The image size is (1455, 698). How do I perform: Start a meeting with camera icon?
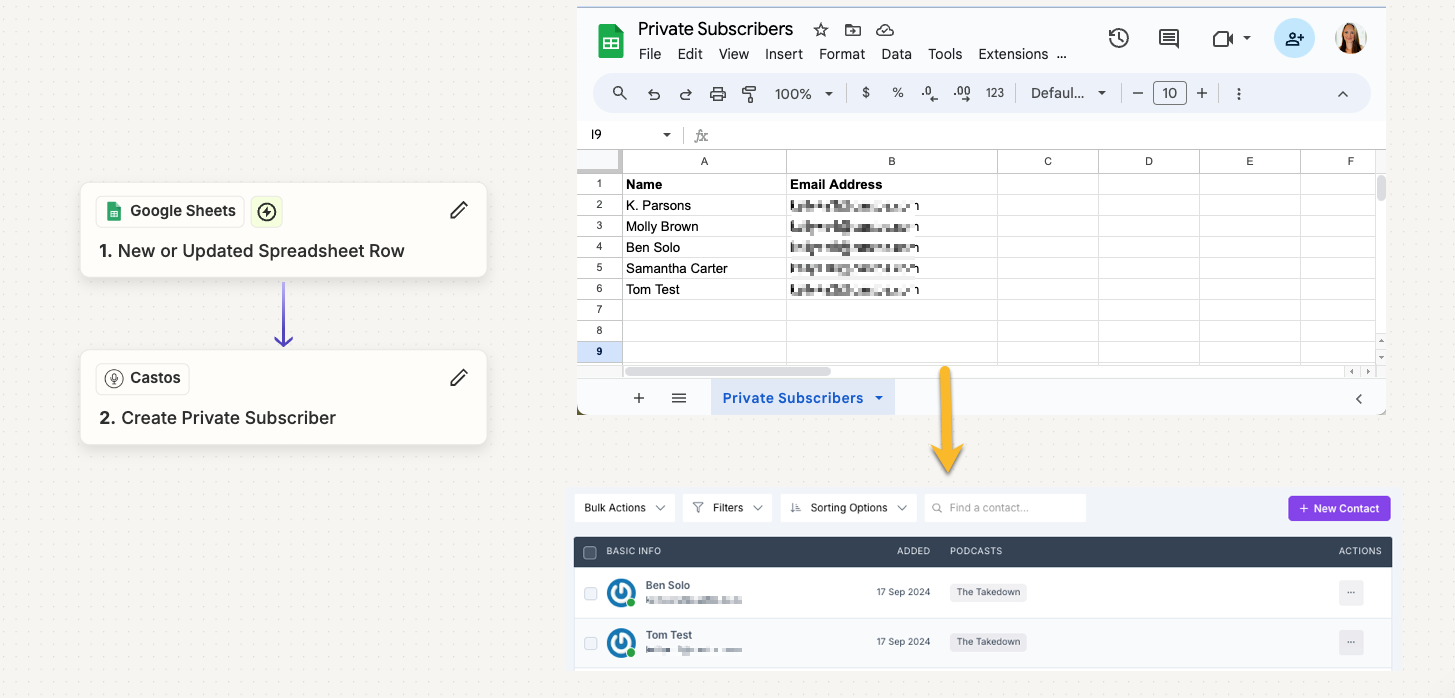1222,38
